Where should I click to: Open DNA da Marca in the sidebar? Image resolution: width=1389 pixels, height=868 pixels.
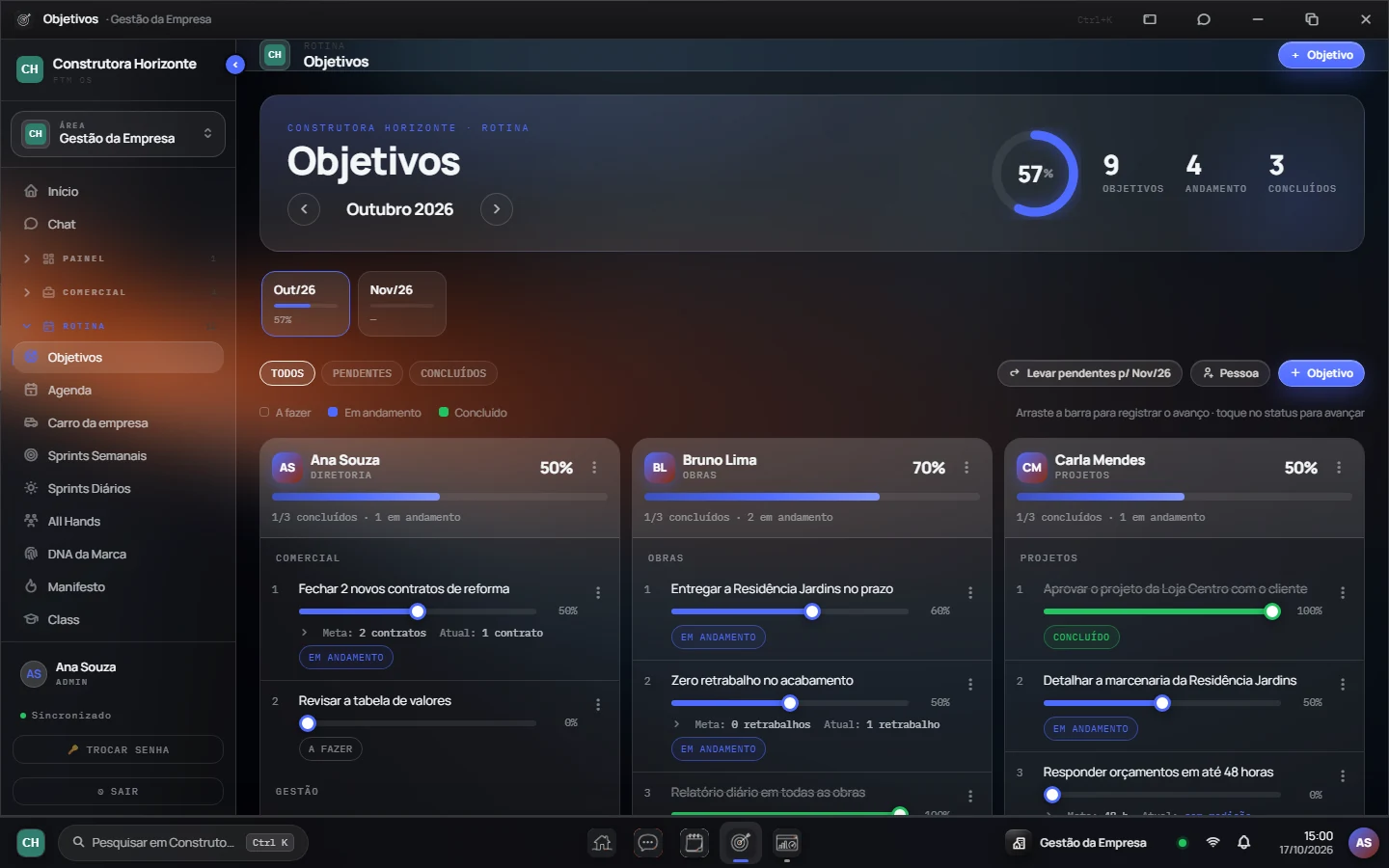pos(118,554)
